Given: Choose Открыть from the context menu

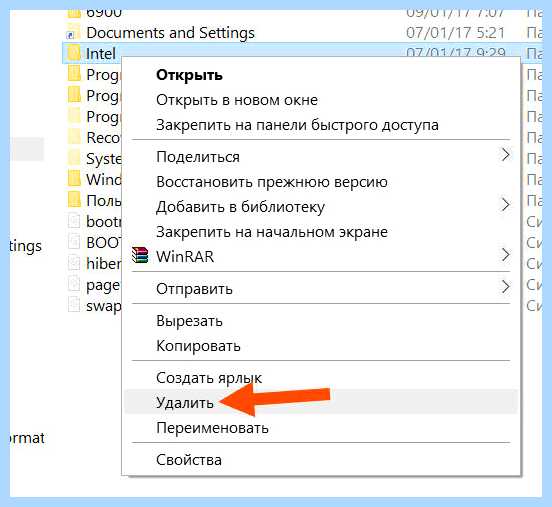Looking at the screenshot, I should [321, 75].
